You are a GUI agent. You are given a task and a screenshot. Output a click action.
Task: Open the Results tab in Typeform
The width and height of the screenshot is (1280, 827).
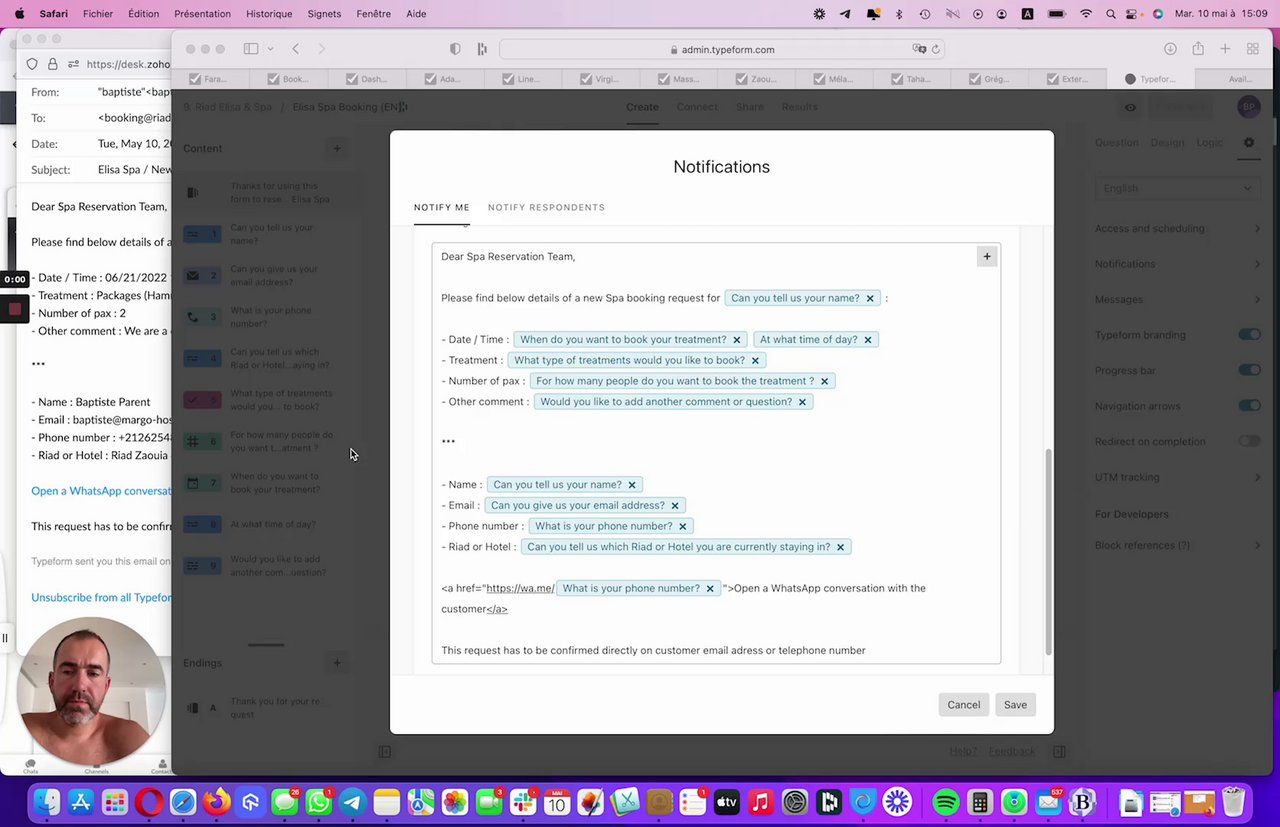tap(800, 107)
